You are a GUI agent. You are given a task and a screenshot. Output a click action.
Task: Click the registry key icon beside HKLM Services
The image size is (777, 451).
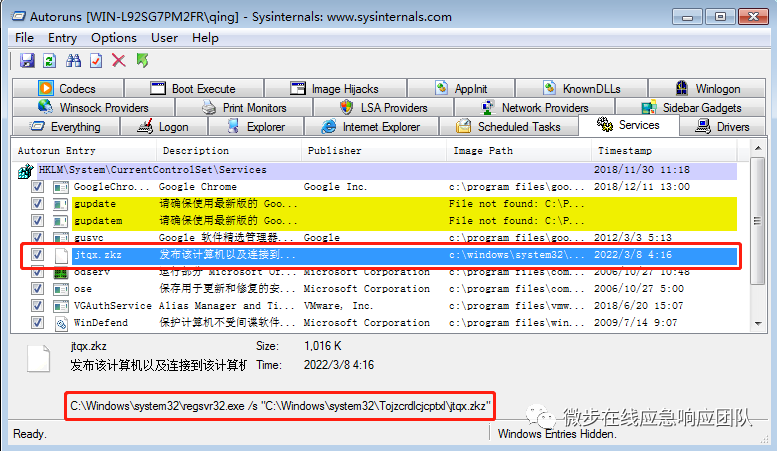click(25, 171)
